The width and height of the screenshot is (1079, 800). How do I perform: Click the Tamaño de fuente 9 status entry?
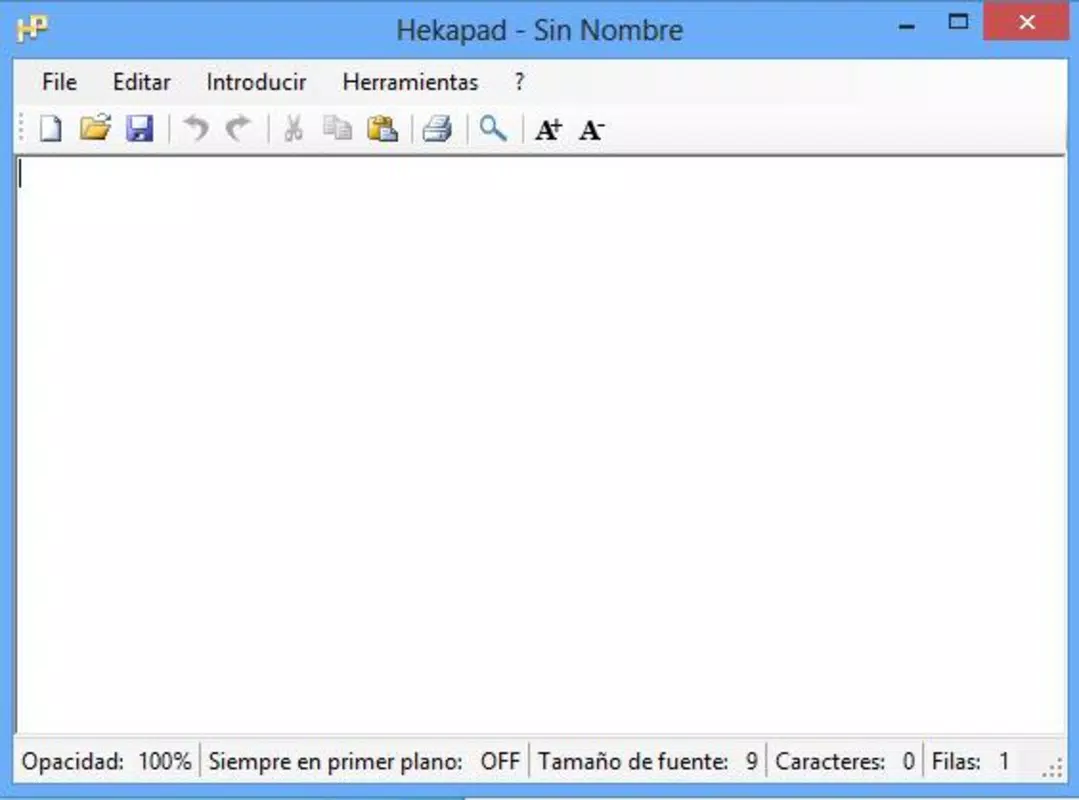[648, 761]
